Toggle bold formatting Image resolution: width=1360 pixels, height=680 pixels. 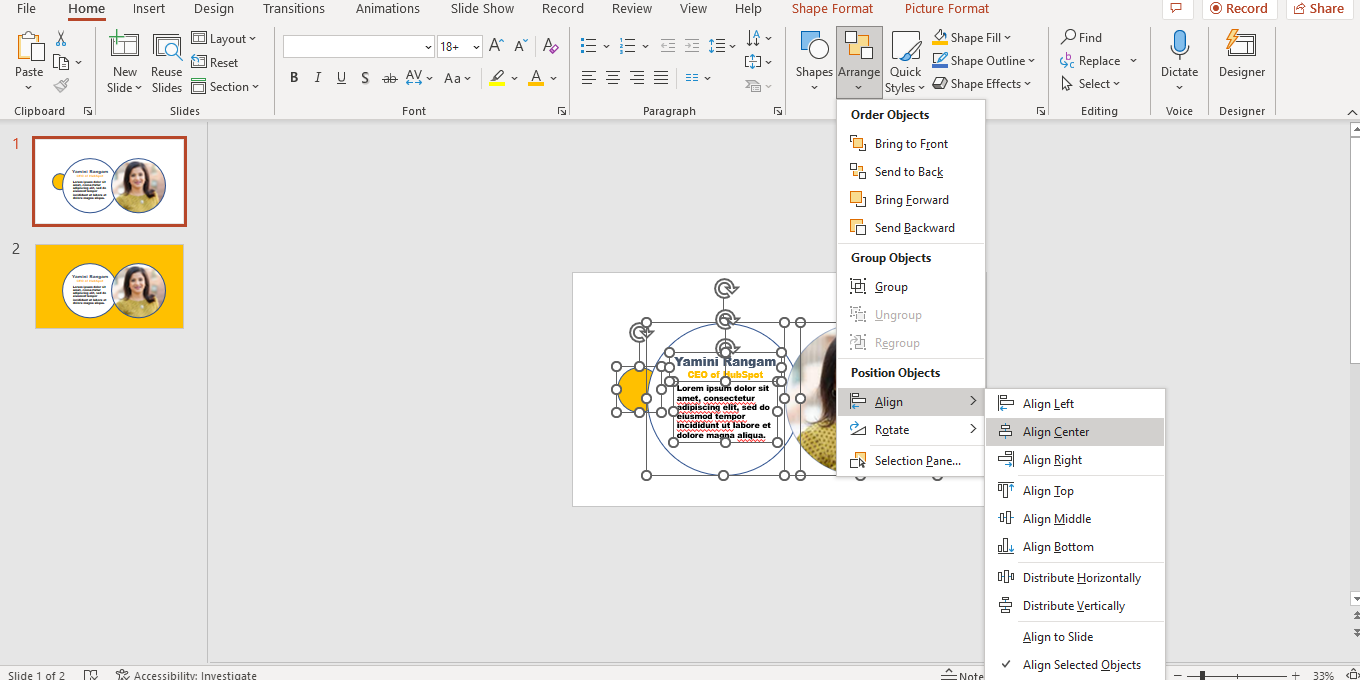tap(293, 78)
